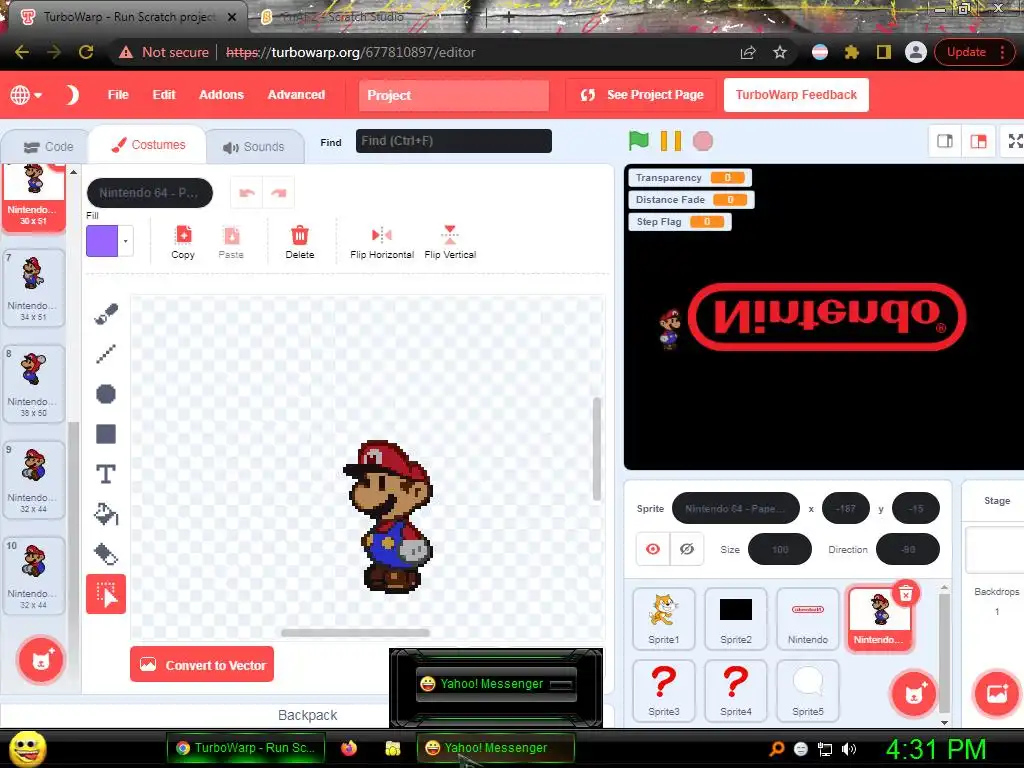The height and width of the screenshot is (768, 1024).
Task: Expand the Backpack panel
Action: 308,715
